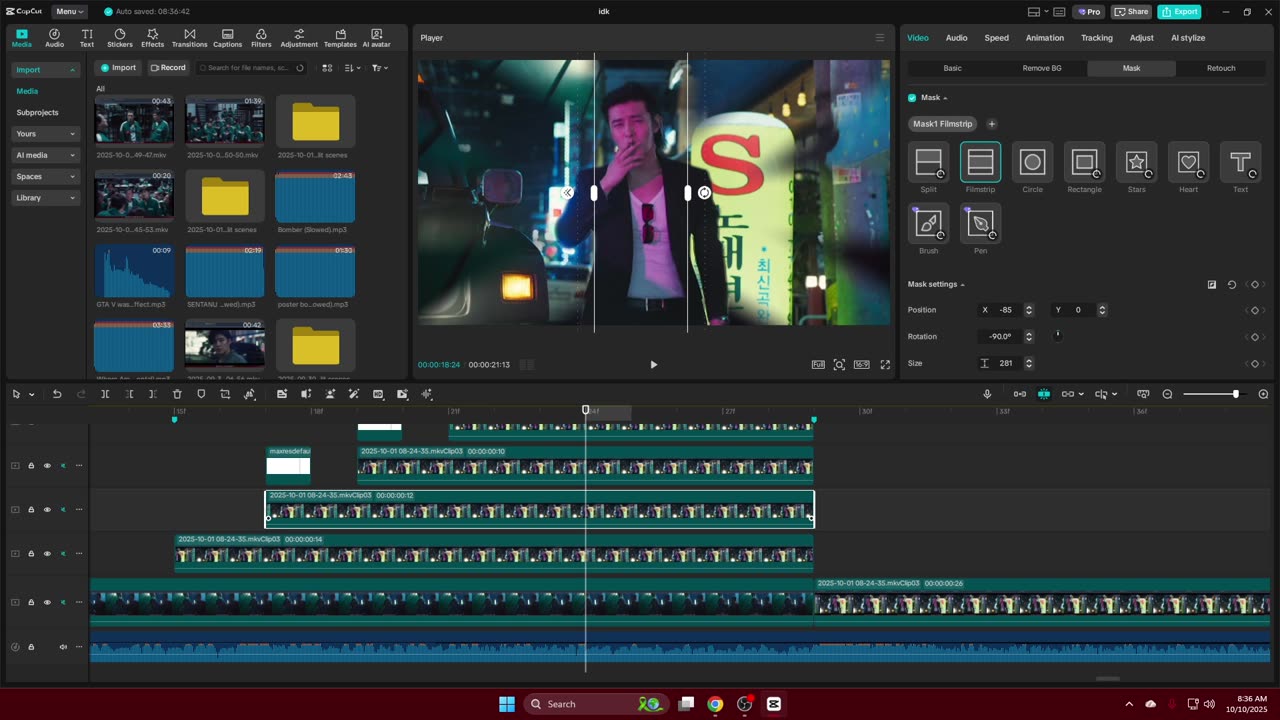Open the Menu dropdown
This screenshot has width=1280, height=720.
[70, 12]
